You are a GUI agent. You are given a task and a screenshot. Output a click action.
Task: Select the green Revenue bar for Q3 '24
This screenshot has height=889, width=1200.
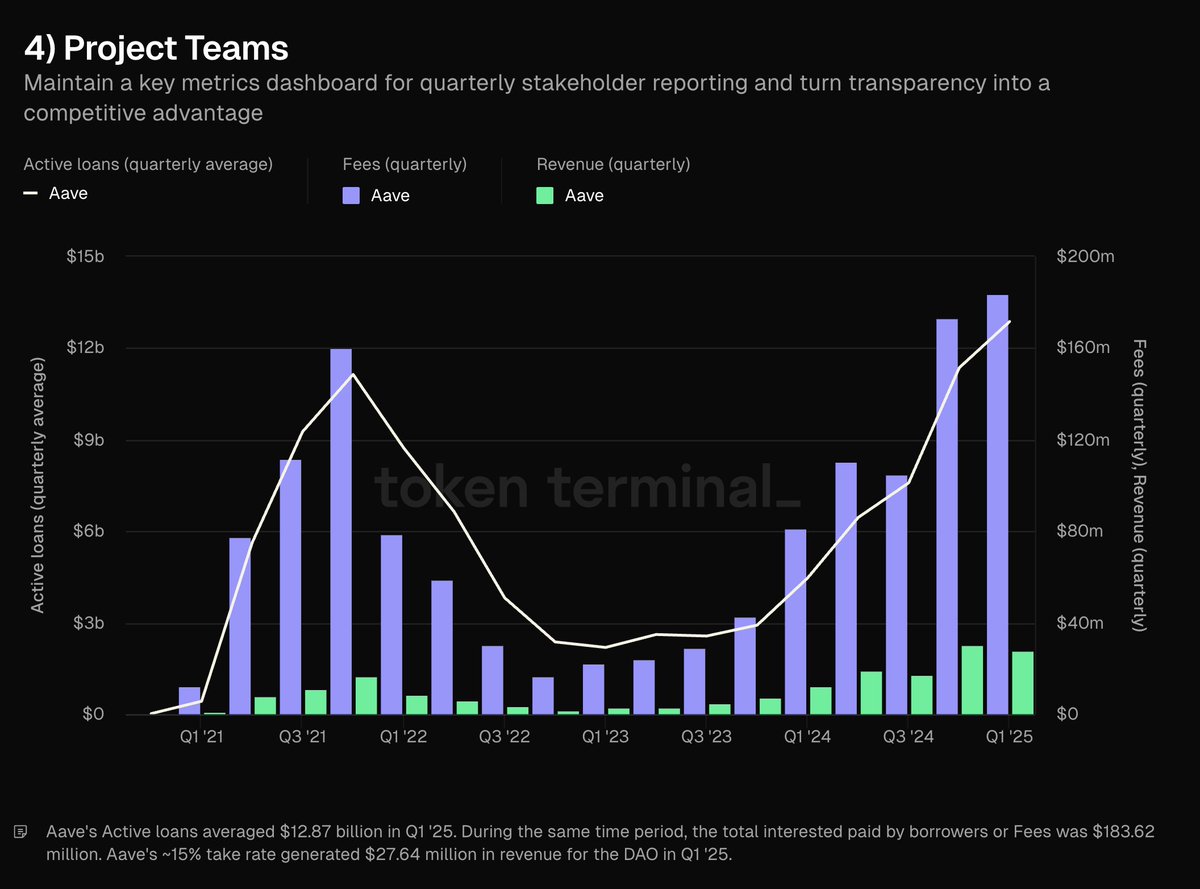click(921, 695)
